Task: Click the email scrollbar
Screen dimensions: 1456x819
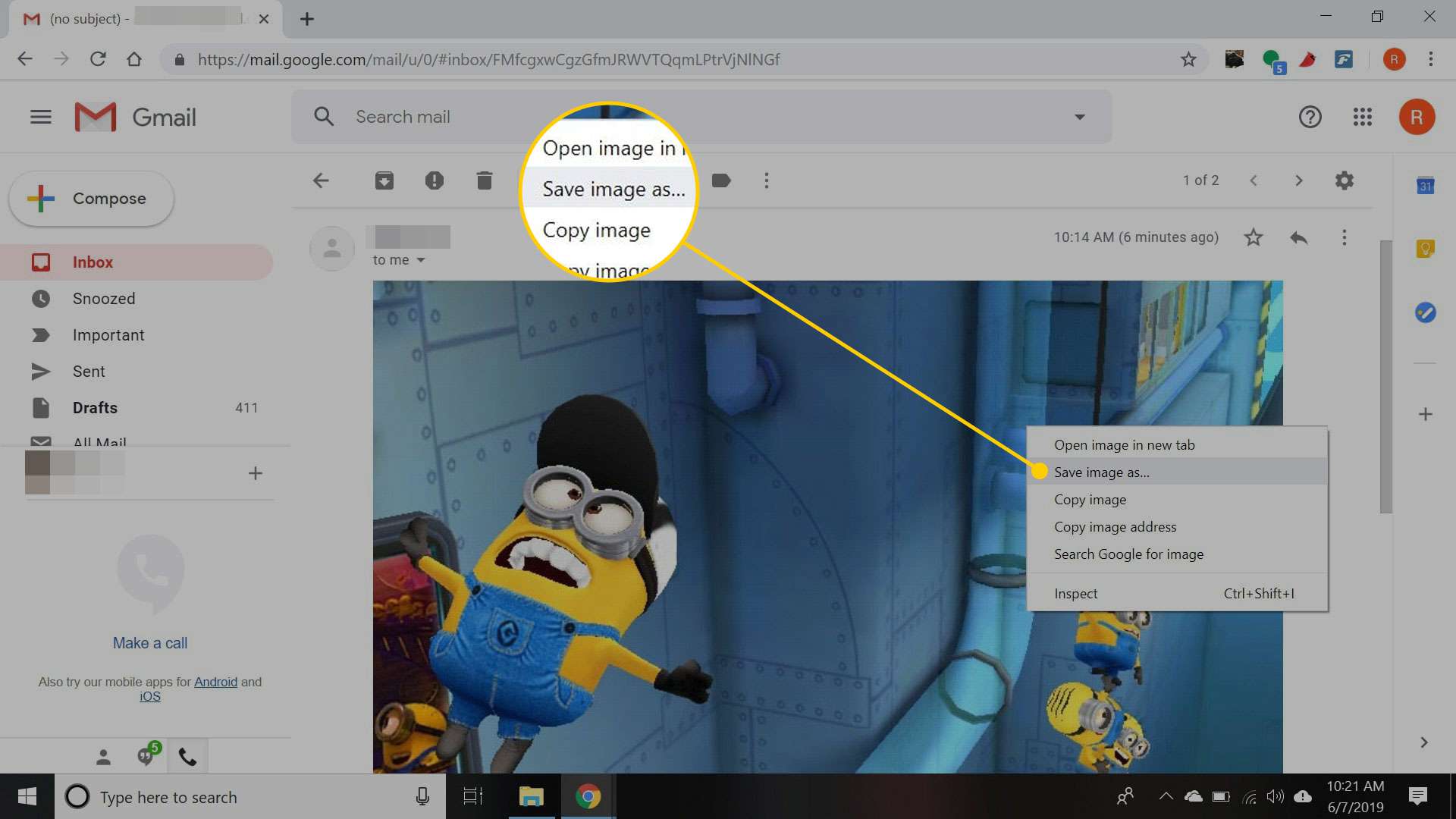Action: coord(1385,377)
